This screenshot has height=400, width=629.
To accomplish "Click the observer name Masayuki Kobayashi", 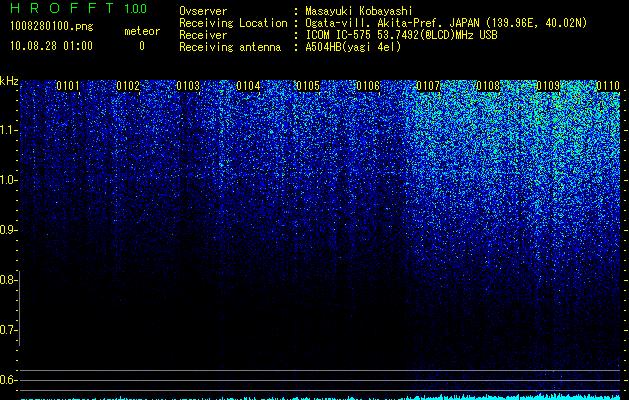I will [359, 11].
